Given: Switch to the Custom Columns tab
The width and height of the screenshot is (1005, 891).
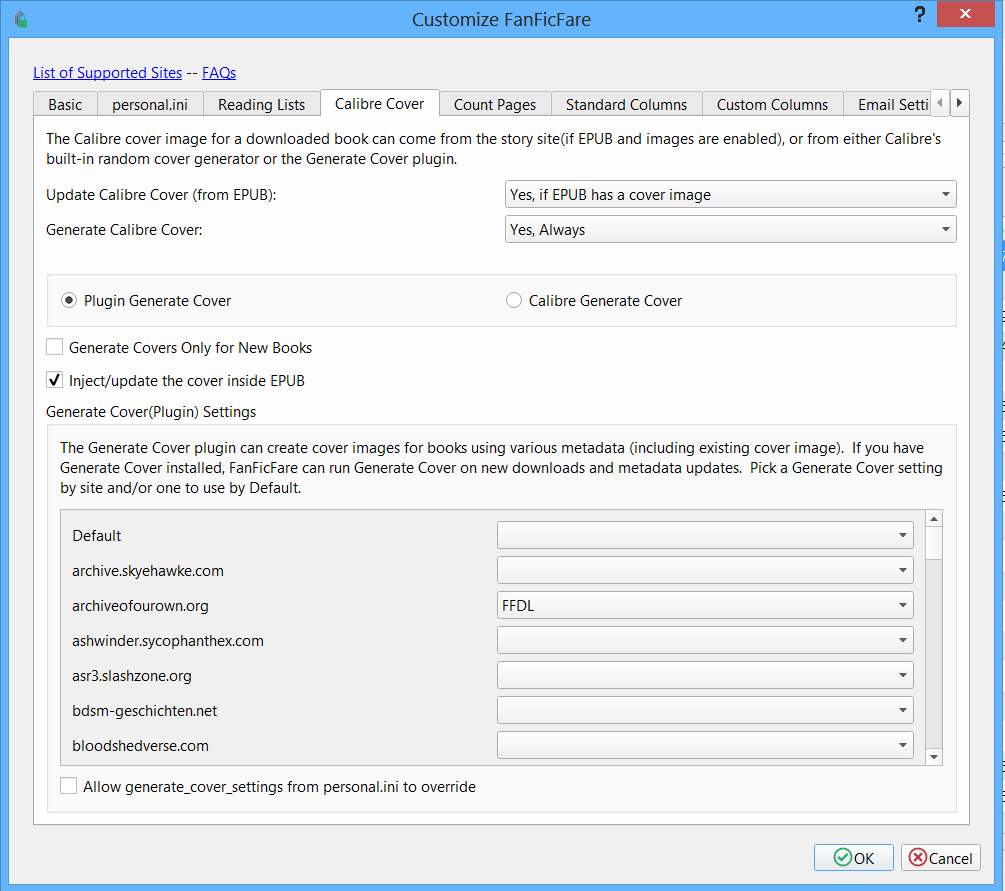Looking at the screenshot, I should coord(772,104).
